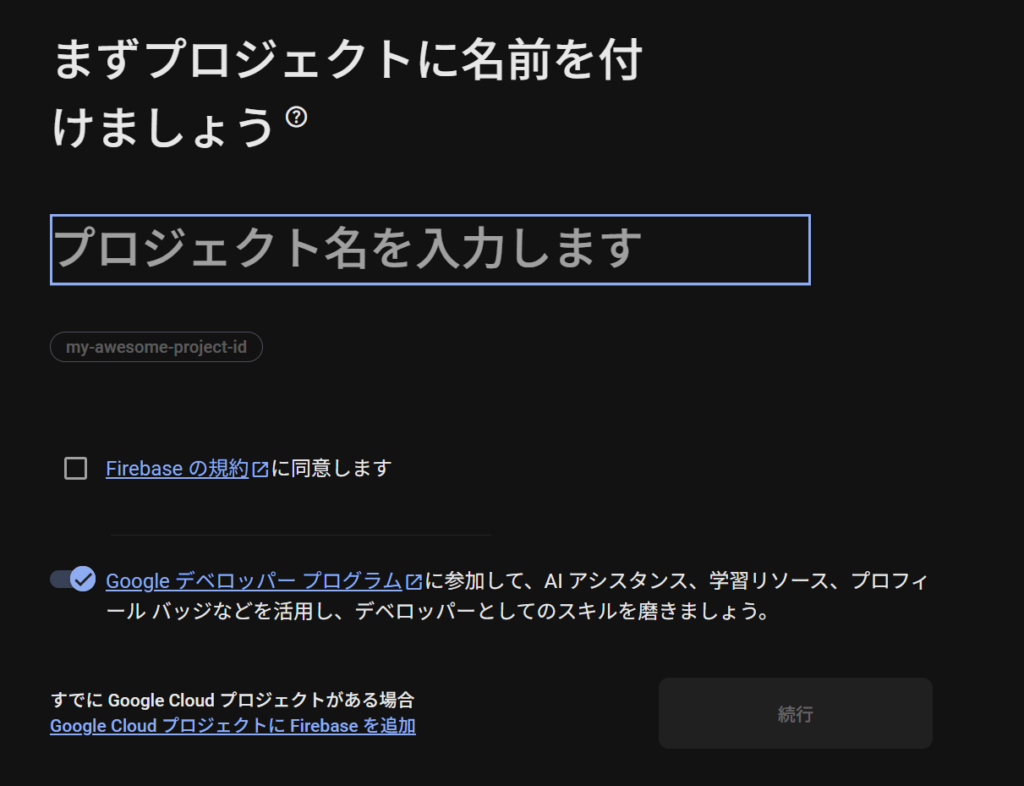Click the に同意します checkbox label

coord(331,468)
